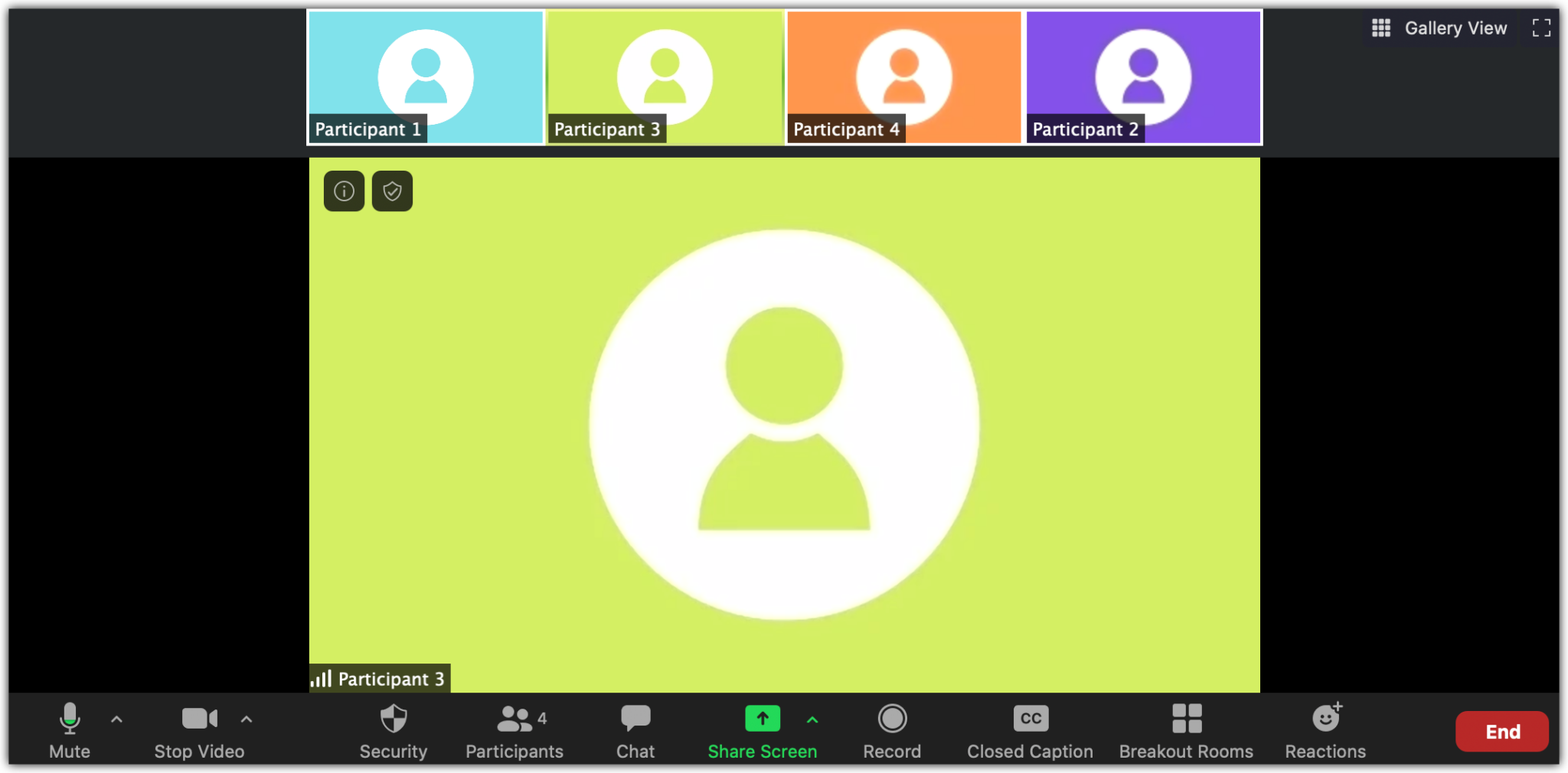Mute the microphone
Image resolution: width=1568 pixels, height=773 pixels.
70,730
